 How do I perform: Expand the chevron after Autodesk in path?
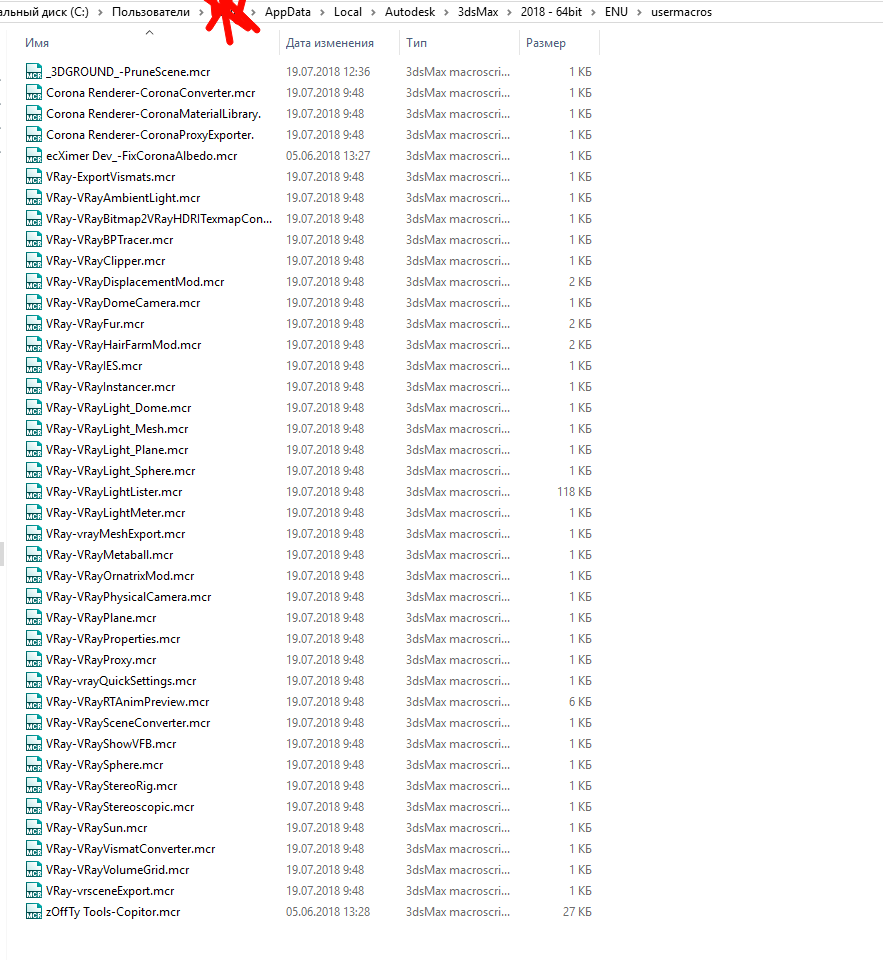(446, 12)
